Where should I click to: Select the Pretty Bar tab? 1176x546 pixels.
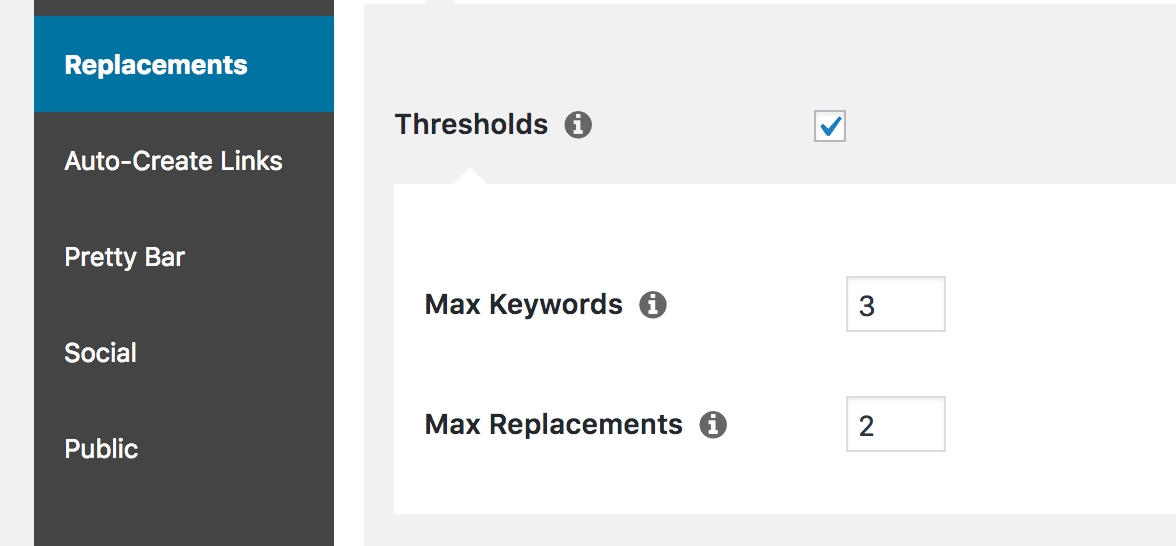point(124,257)
